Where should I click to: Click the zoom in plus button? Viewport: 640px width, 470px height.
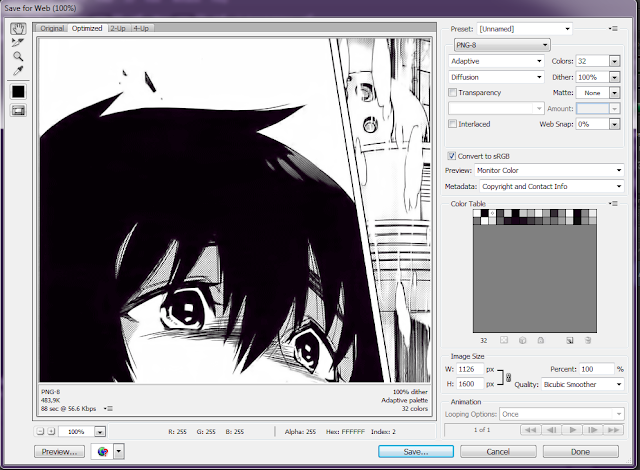pos(51,431)
